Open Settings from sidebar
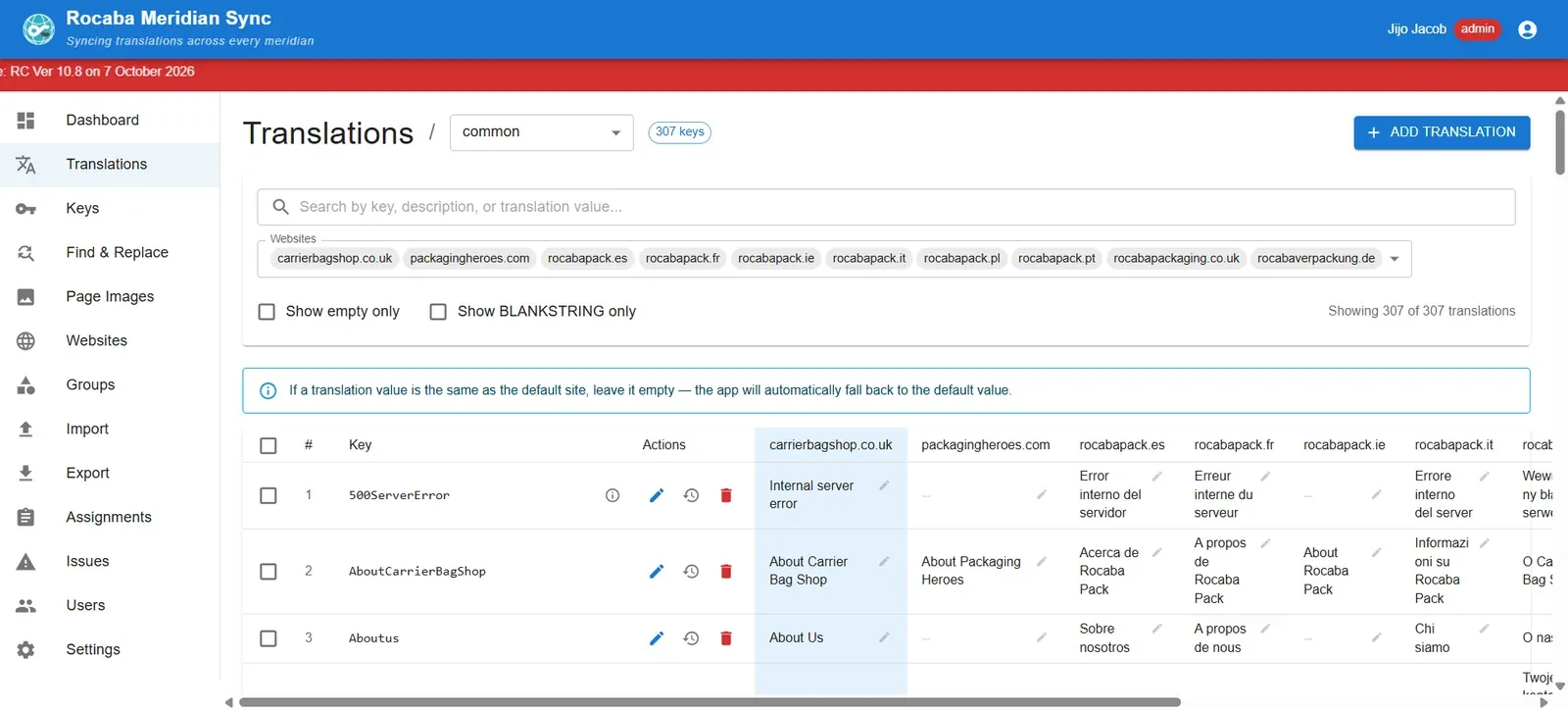 click(x=110, y=649)
